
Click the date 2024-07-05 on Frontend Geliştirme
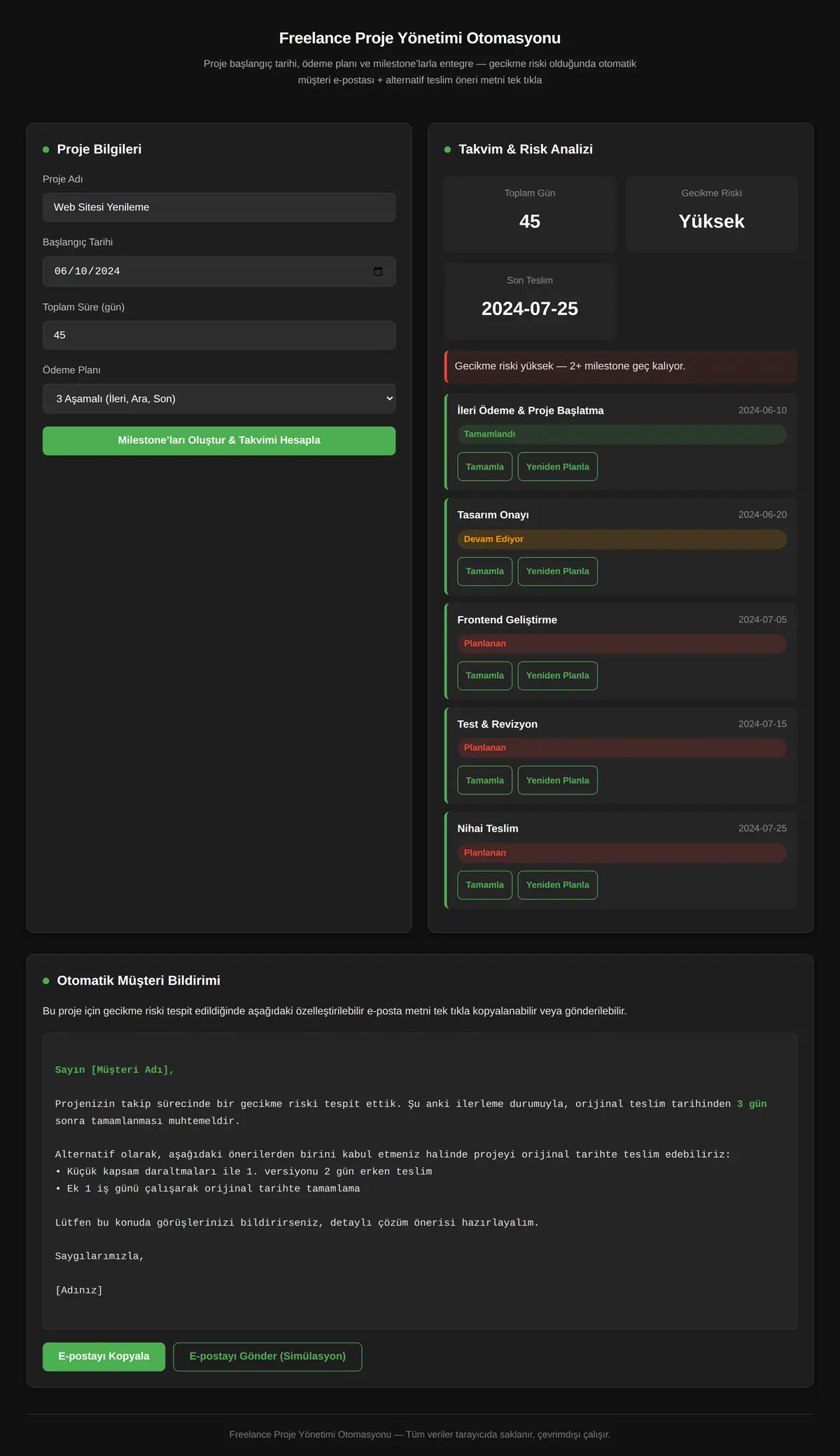(x=762, y=619)
